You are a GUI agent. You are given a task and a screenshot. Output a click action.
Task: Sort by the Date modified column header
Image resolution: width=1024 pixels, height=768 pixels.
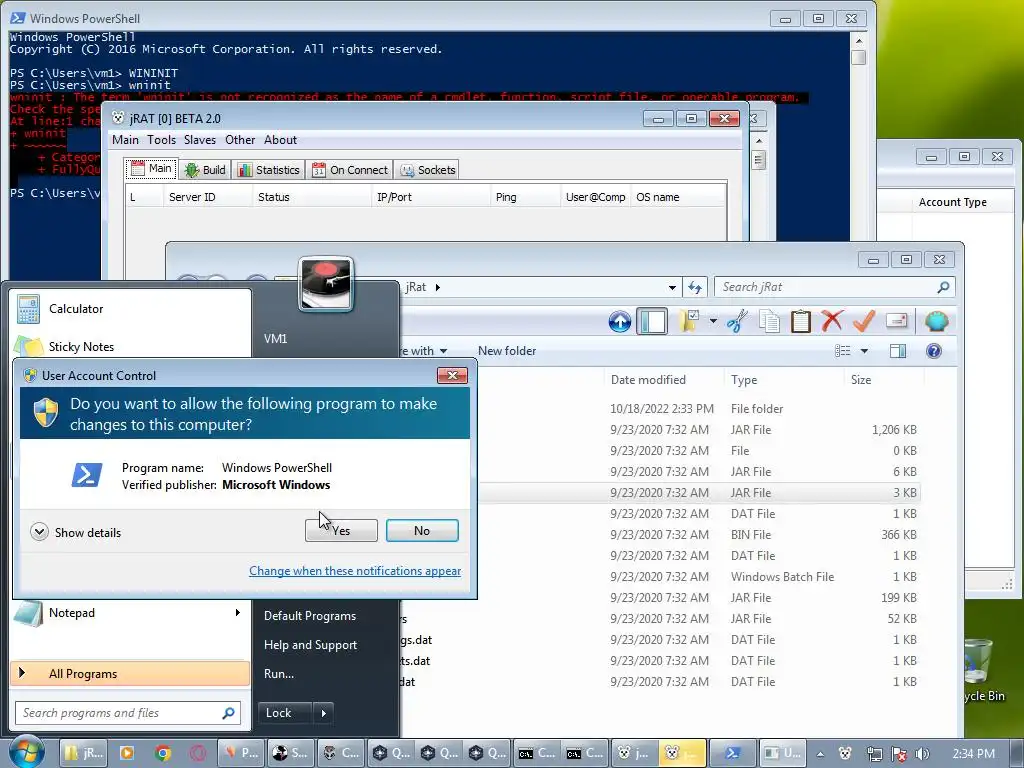point(664,379)
